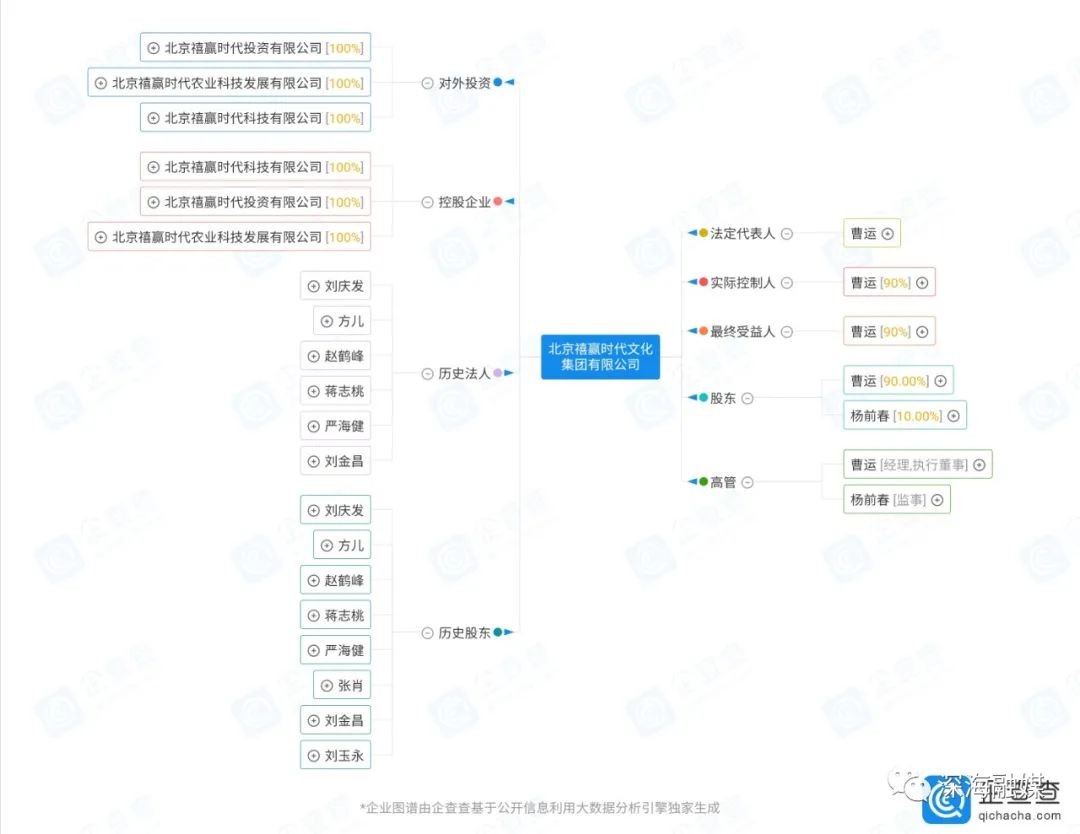The image size is (1080, 834).
Task: Click plus icon next to 杨前春 [监事]
Action: 937,500
